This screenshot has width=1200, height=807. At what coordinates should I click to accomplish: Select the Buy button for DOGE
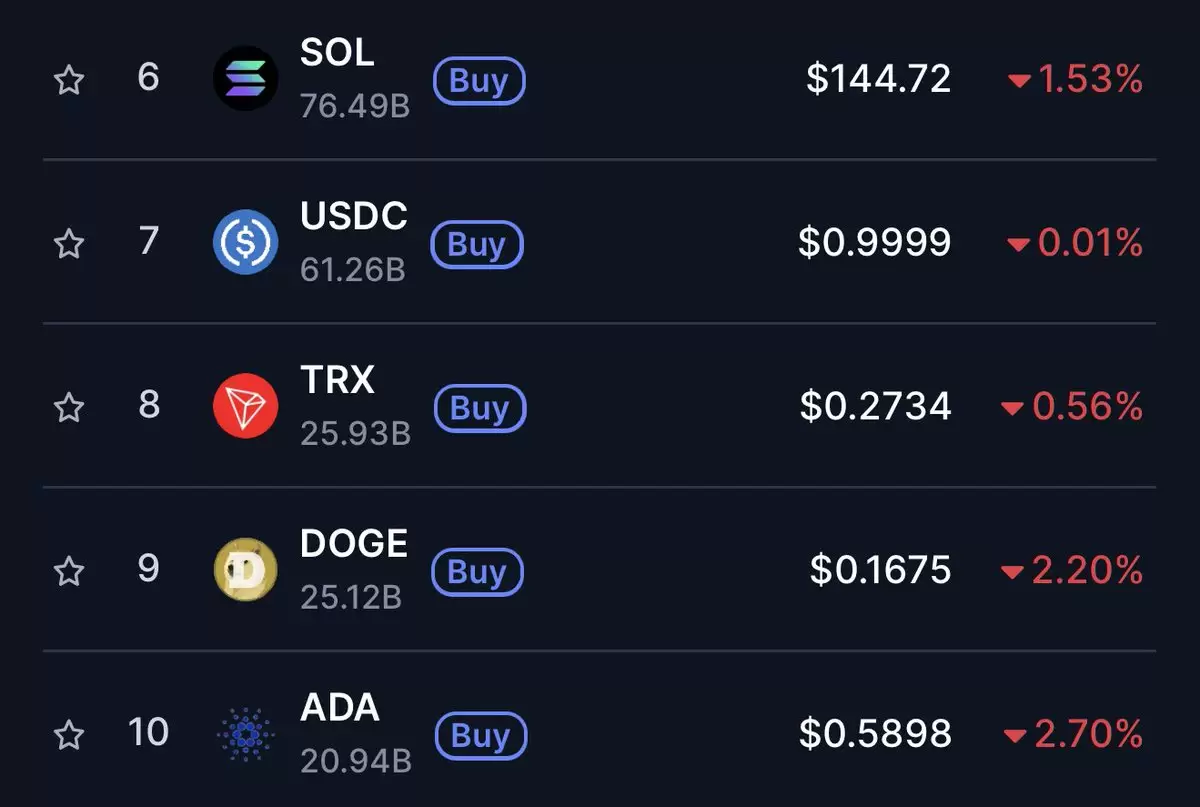pos(477,572)
